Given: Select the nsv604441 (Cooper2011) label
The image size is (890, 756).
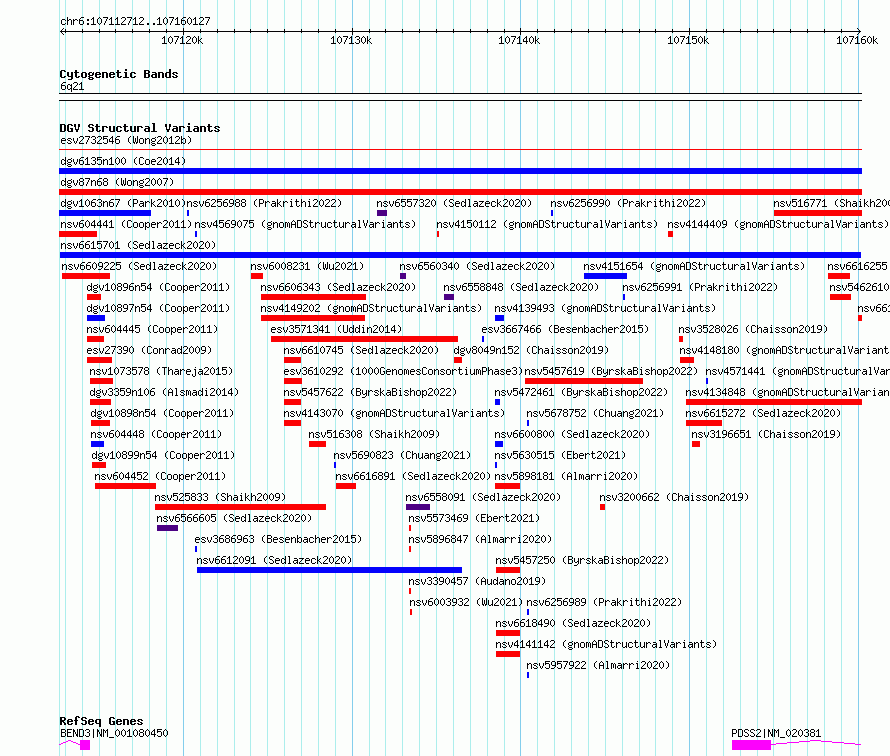Looking at the screenshot, I should [x=126, y=224].
